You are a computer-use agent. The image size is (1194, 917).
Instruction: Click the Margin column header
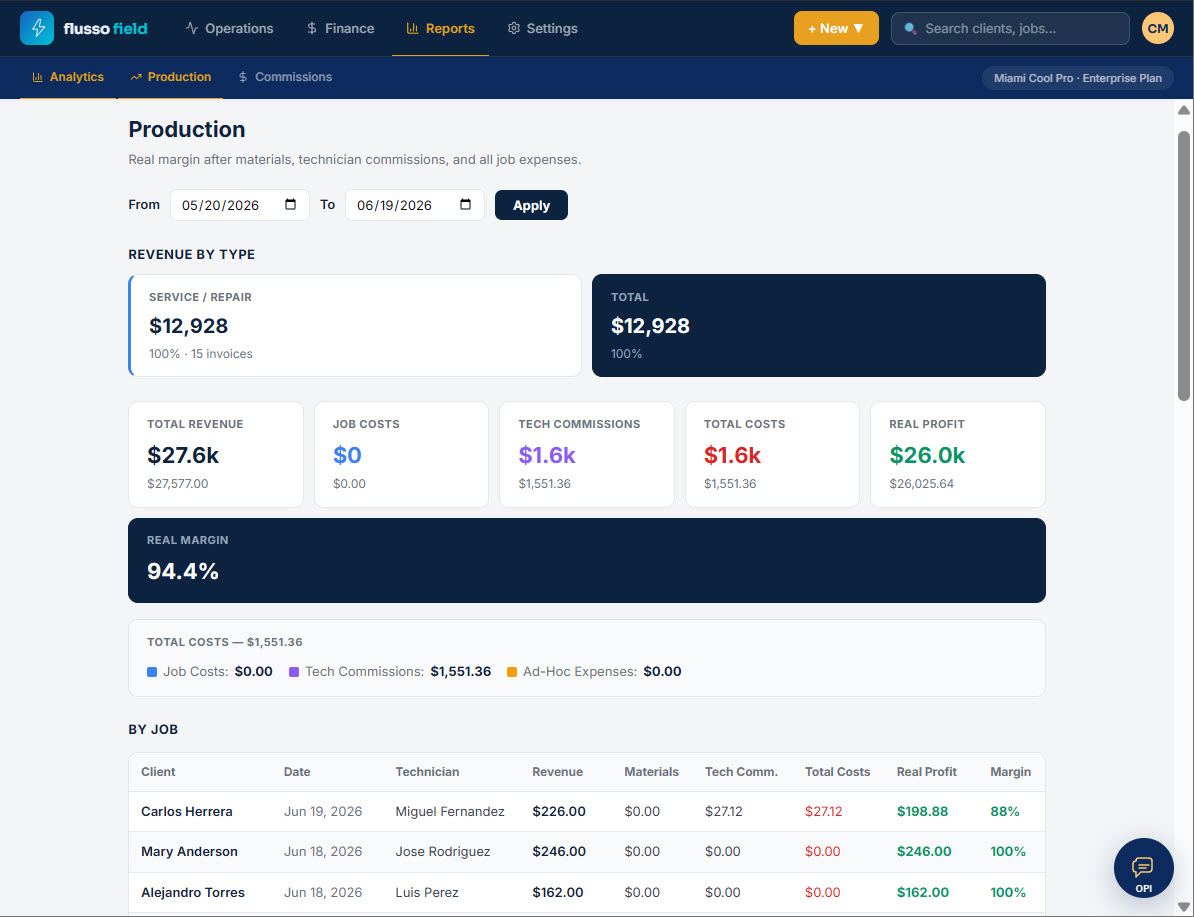pyautogui.click(x=1010, y=772)
